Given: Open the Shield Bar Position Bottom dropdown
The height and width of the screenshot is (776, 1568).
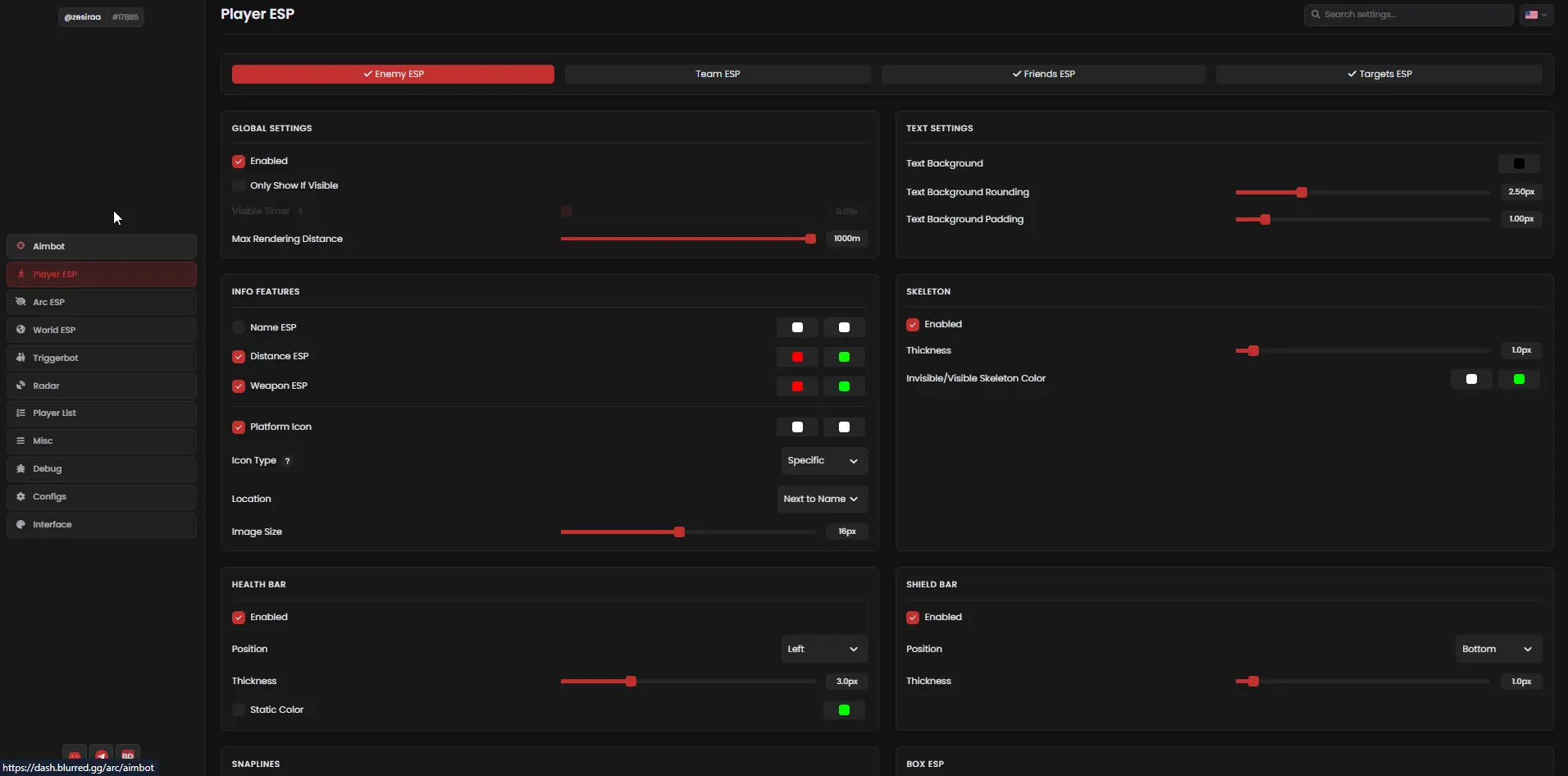Looking at the screenshot, I should click(x=1497, y=649).
